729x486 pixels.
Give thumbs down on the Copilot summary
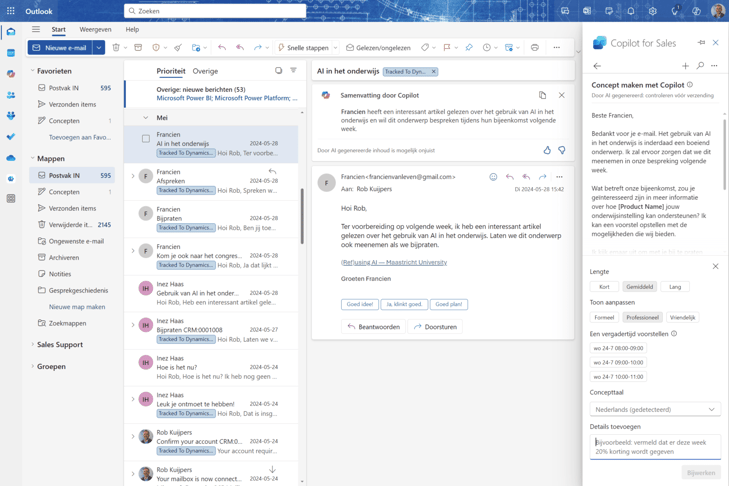(x=562, y=150)
